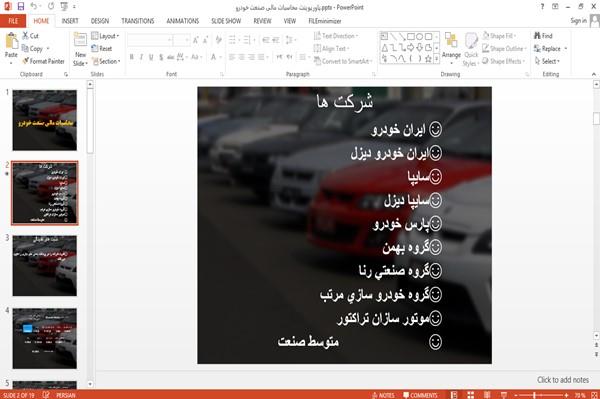Open the Align Text dropdown
This screenshot has height=399, width=600.
(332, 49)
